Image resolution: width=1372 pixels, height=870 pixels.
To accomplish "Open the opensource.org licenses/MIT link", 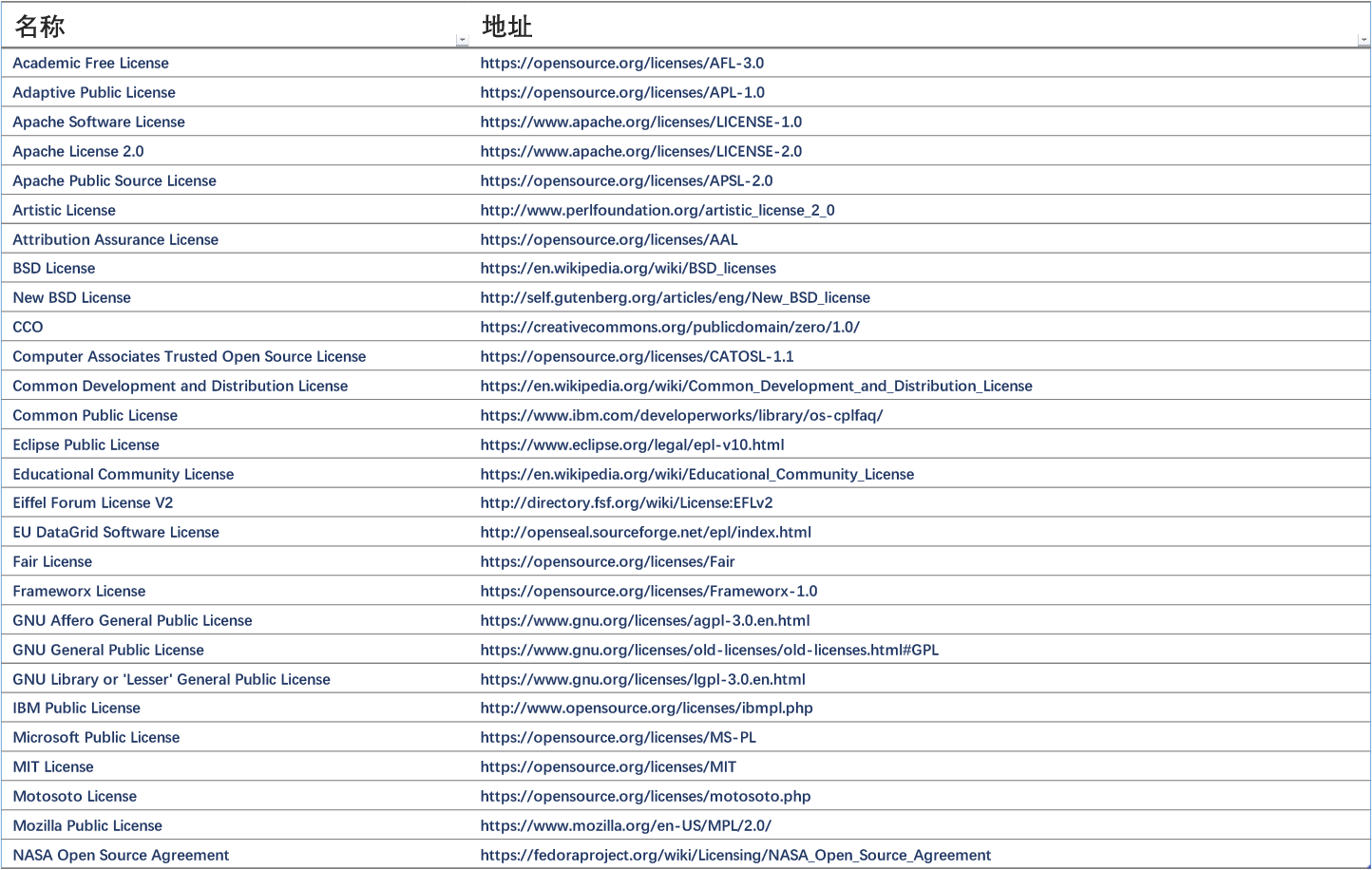I will (608, 766).
